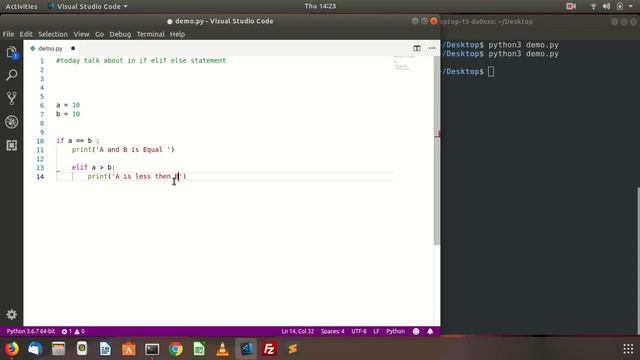Viewport: 640px width, 360px height.
Task: Click the 'a = 10' code line
Action: (x=68, y=105)
